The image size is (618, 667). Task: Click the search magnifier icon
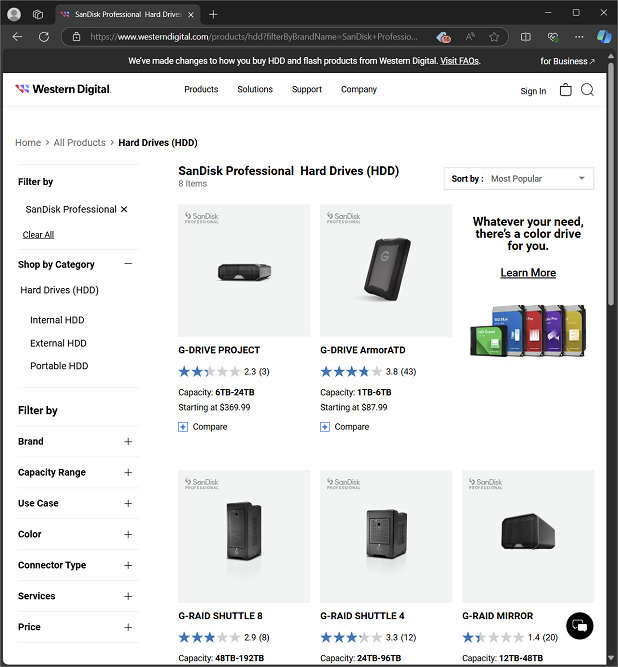(587, 90)
